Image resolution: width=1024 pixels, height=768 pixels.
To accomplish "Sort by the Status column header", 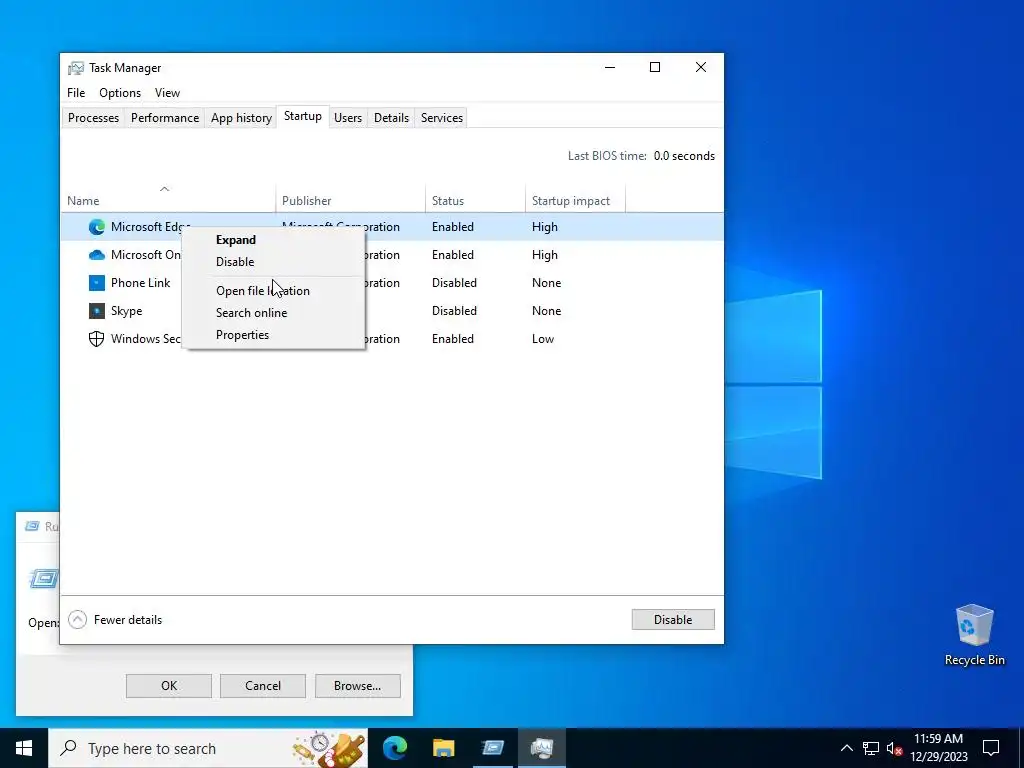I will click(475, 198).
